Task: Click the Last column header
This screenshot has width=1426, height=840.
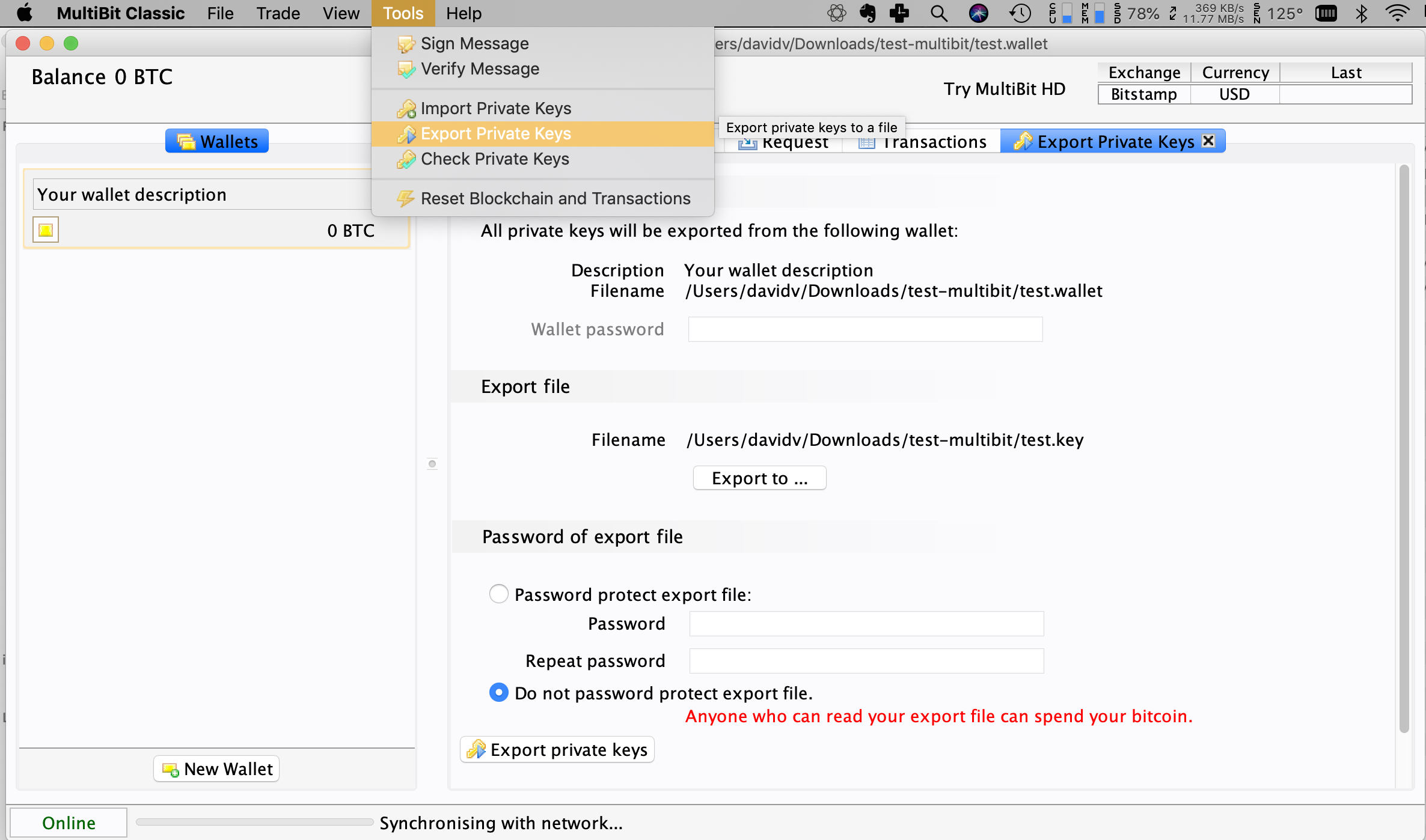Action: (x=1346, y=73)
